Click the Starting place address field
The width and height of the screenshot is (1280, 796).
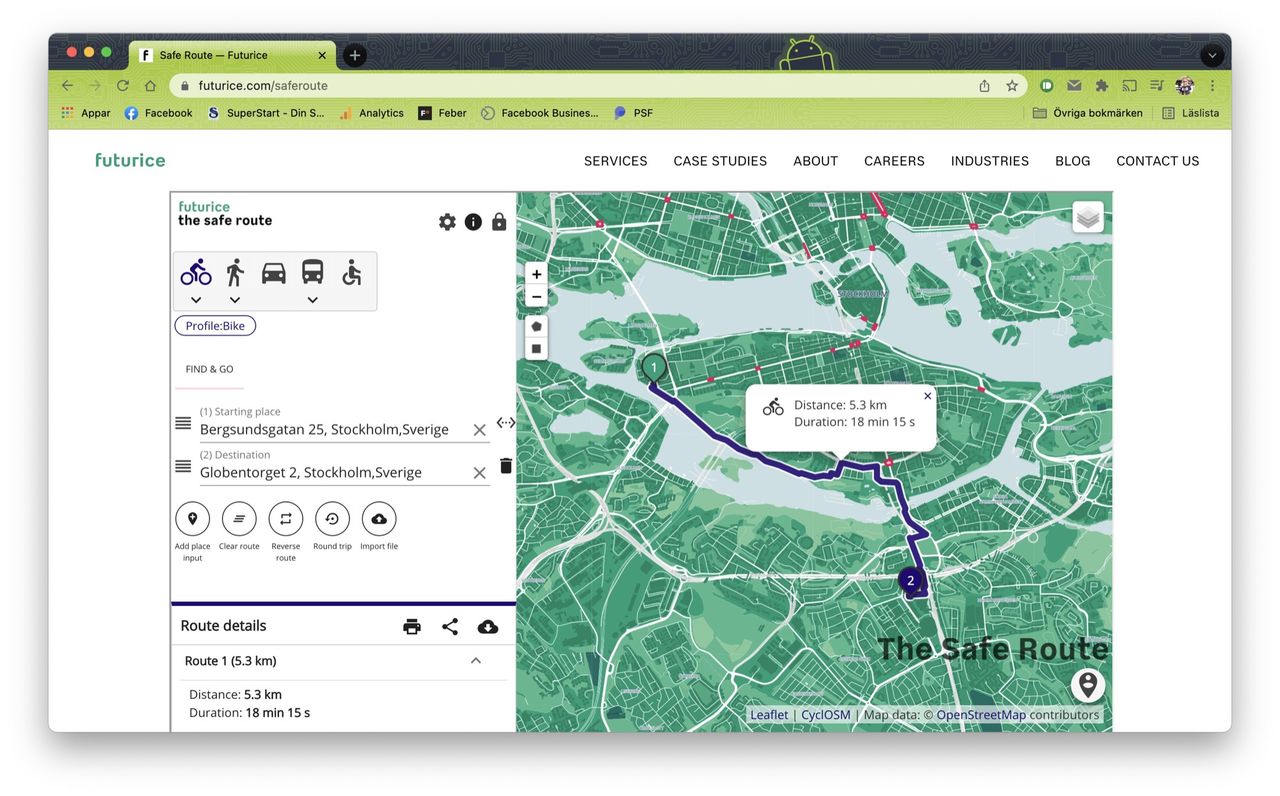(x=330, y=430)
